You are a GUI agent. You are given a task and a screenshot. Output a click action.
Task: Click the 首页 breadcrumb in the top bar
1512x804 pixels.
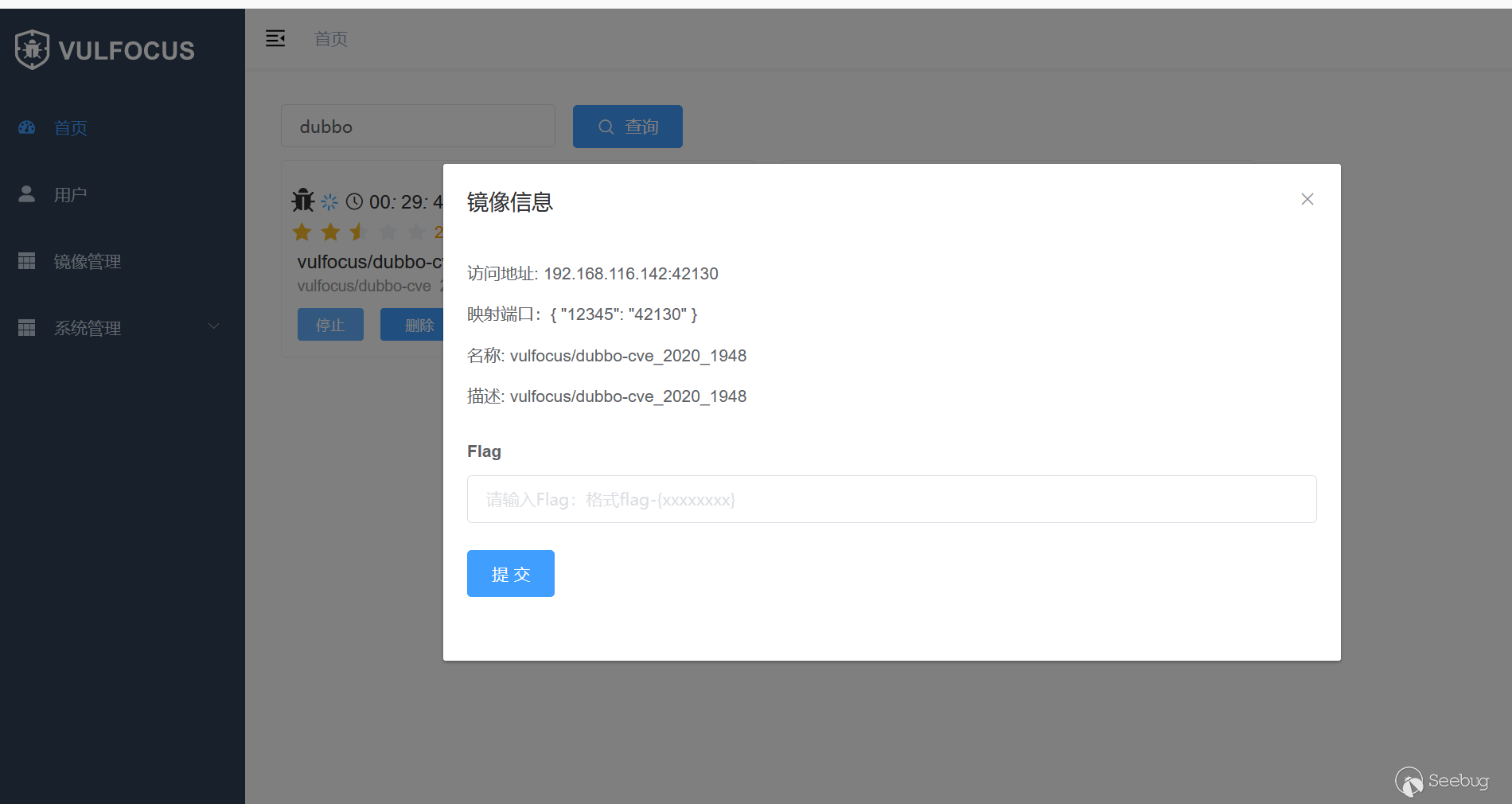[x=331, y=39]
